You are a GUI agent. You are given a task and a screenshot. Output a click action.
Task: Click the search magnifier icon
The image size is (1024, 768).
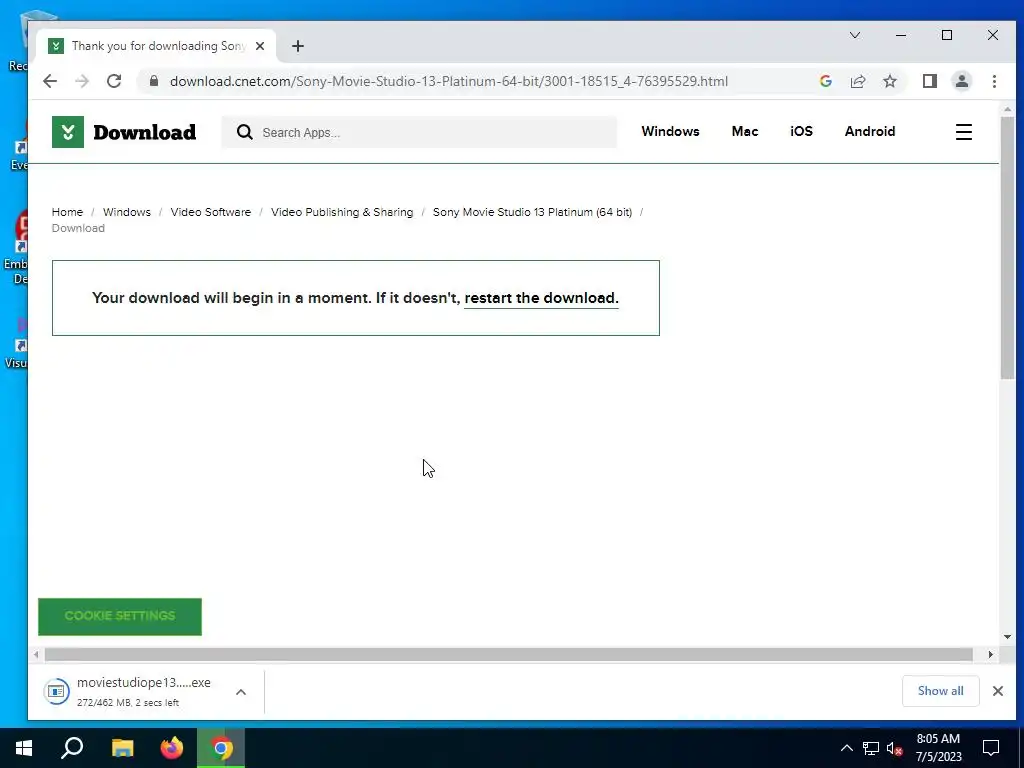pos(244,133)
